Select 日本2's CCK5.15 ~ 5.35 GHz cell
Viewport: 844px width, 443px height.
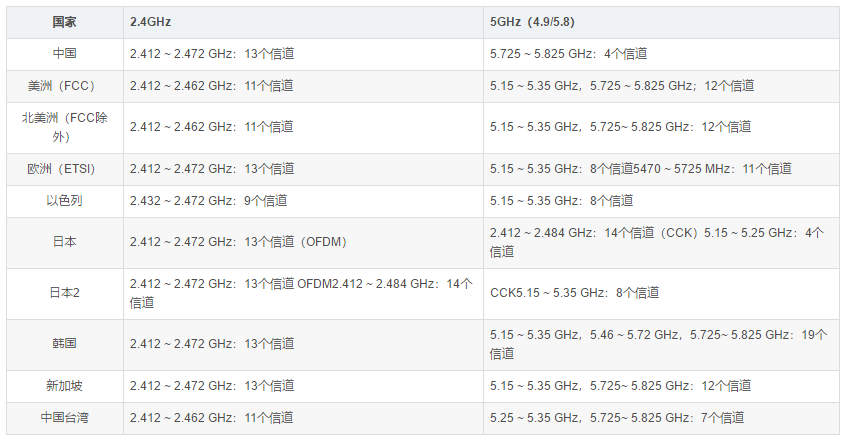coord(574,293)
